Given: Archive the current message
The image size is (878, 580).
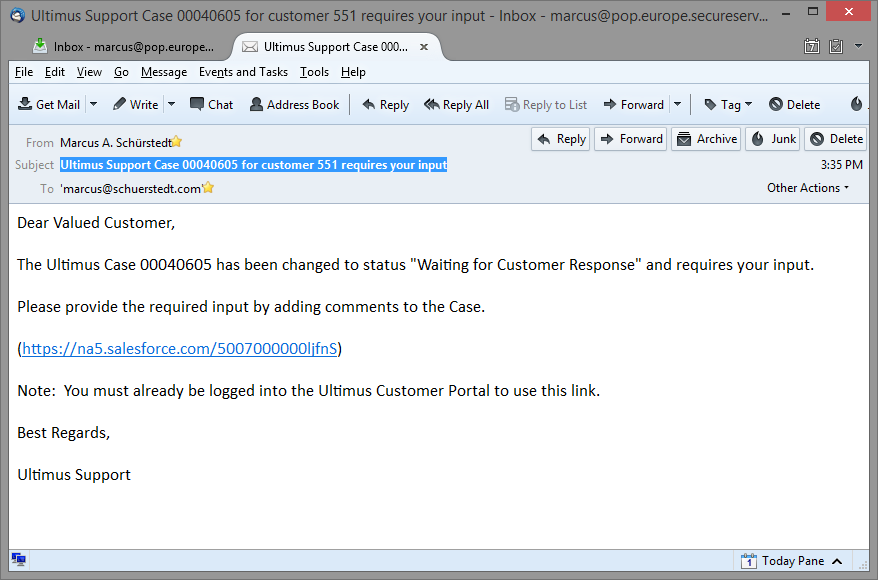Looking at the screenshot, I should click(706, 139).
